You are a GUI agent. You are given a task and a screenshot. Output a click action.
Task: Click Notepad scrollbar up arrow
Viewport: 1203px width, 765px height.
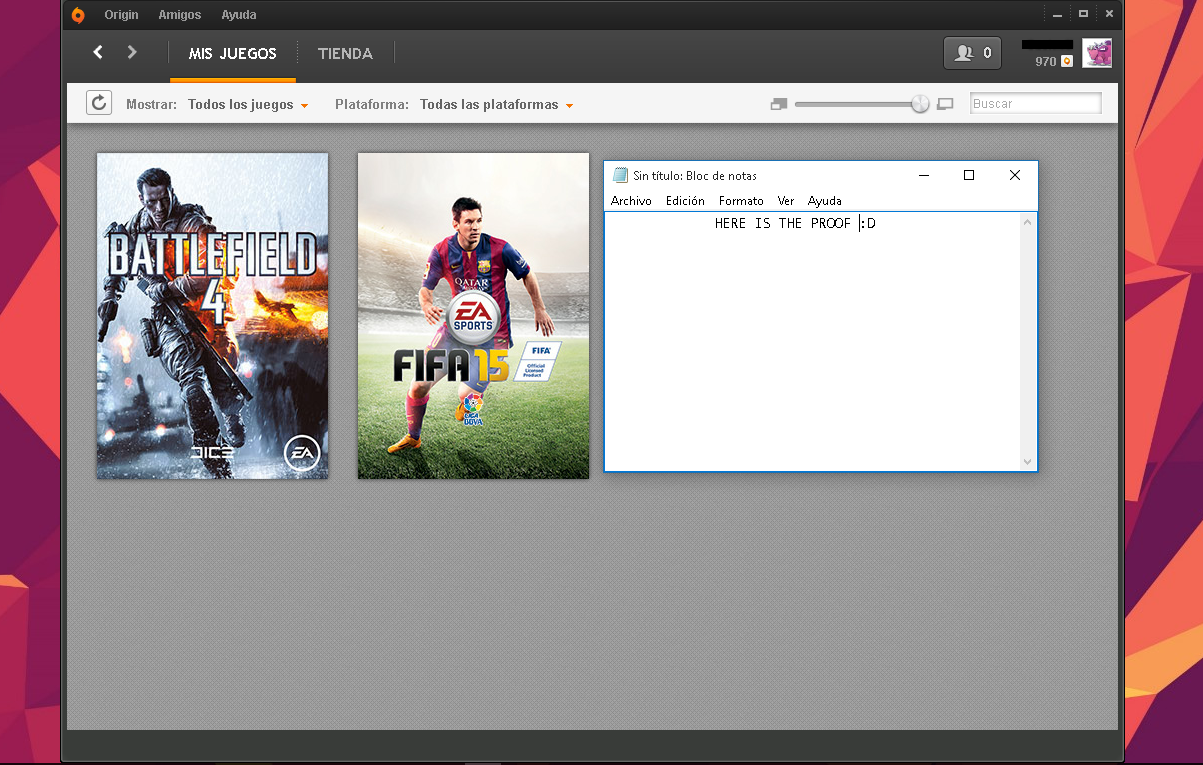click(1028, 222)
